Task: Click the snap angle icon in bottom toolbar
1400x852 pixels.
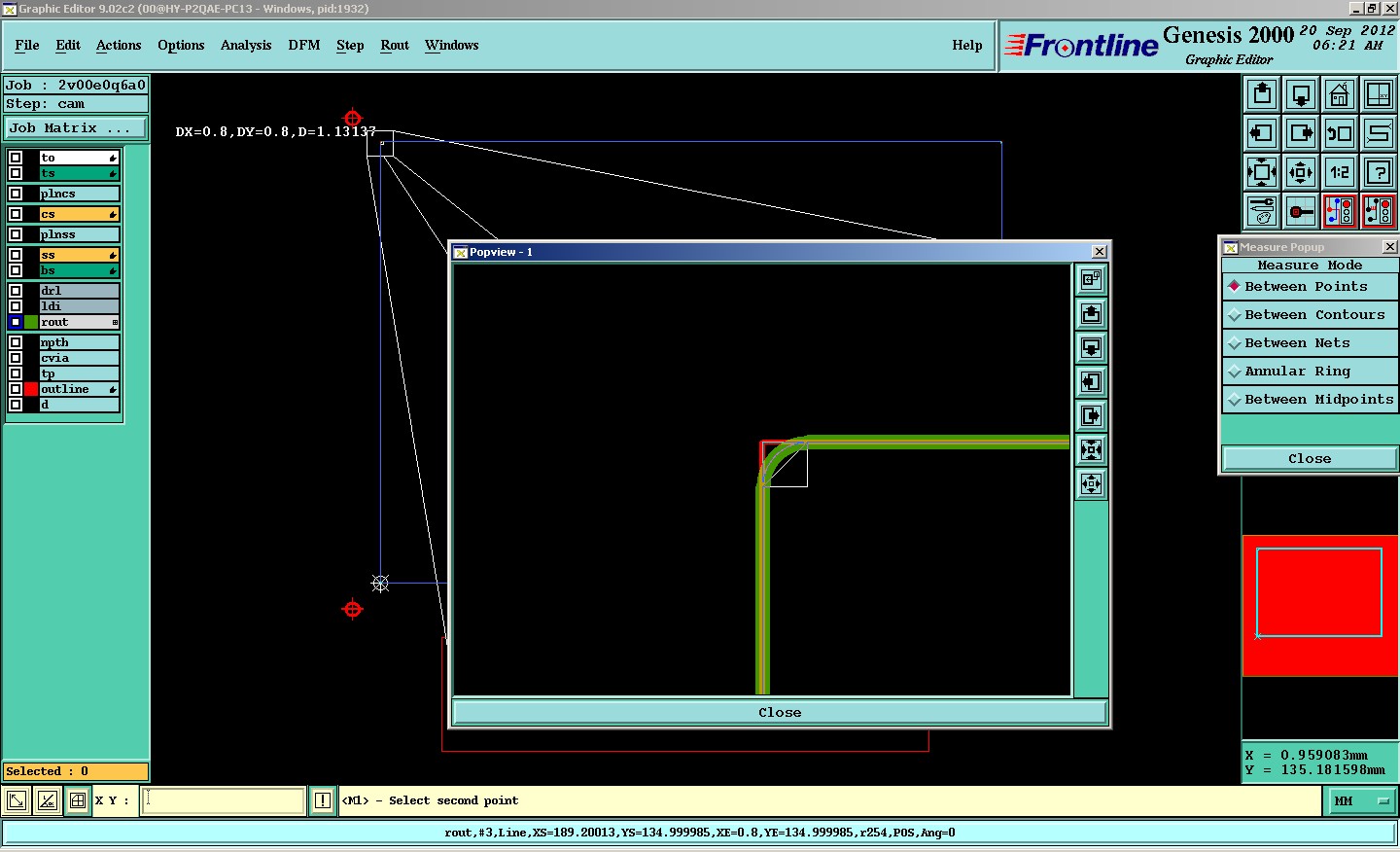Action: click(47, 800)
